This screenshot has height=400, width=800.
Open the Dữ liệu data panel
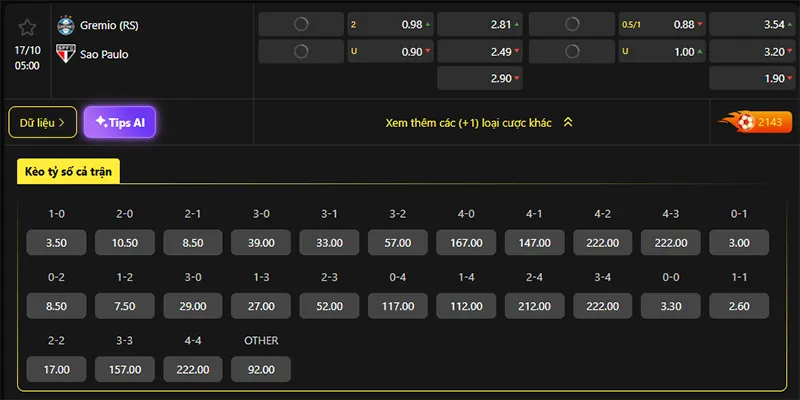43,122
